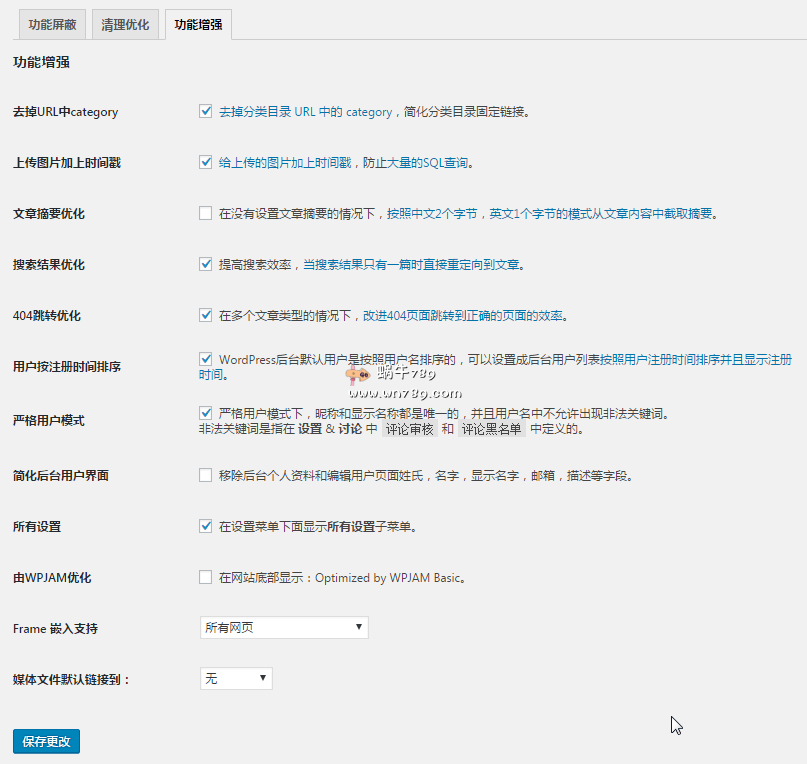Click the snail watermark logo icon
Screen dimensions: 807x764
pos(355,376)
